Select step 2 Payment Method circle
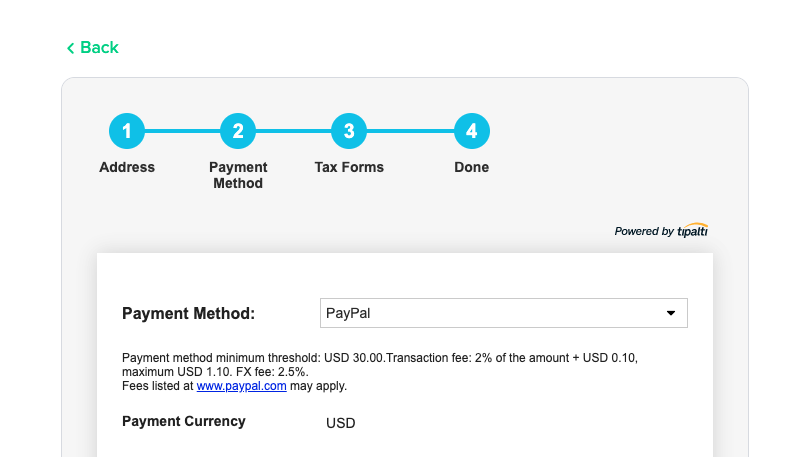 pos(238,131)
